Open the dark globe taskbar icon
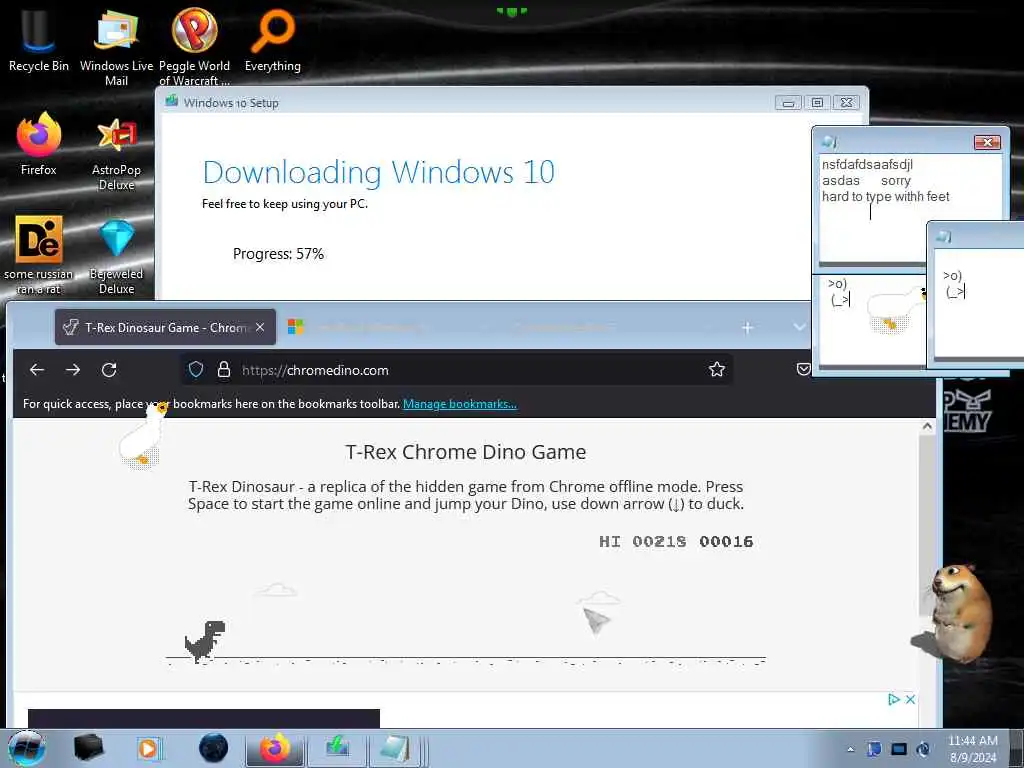The width and height of the screenshot is (1024, 768). point(214,748)
